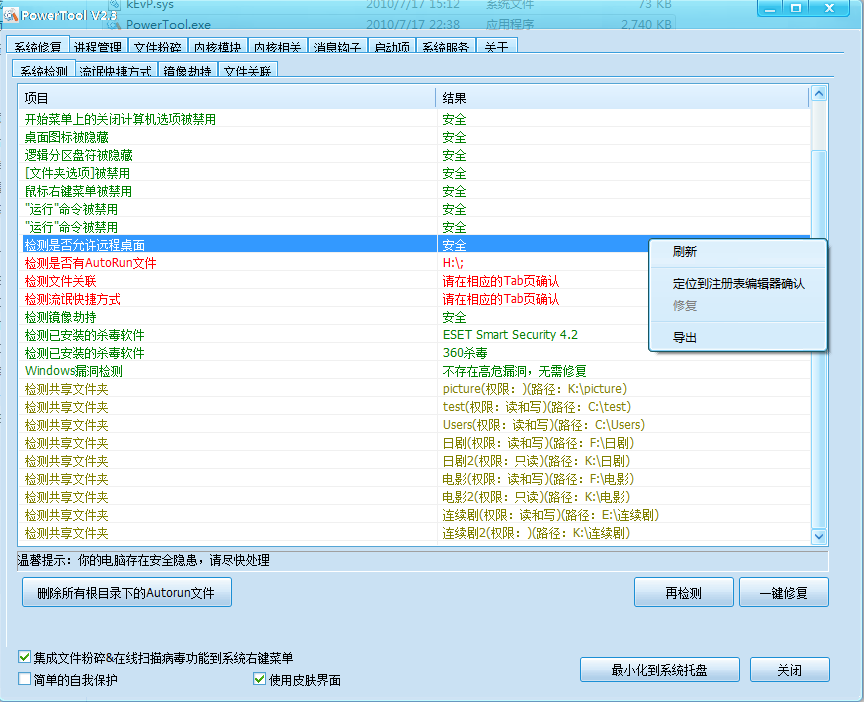Screen dimensions: 864x702
Task: Choose 定位到注册表编辑器确认 in context menu
Action: (x=738, y=284)
